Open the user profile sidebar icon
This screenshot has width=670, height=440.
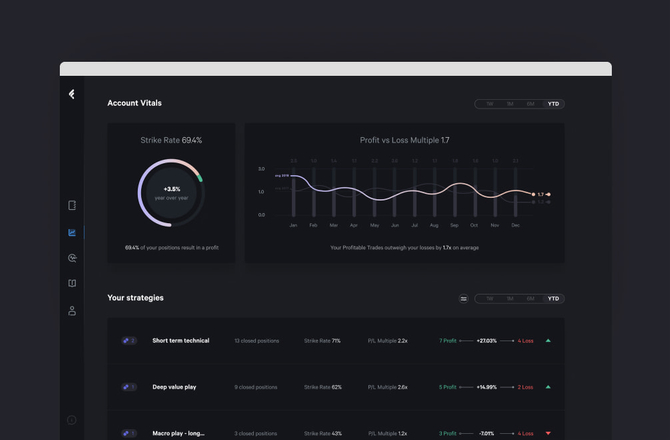(x=72, y=311)
